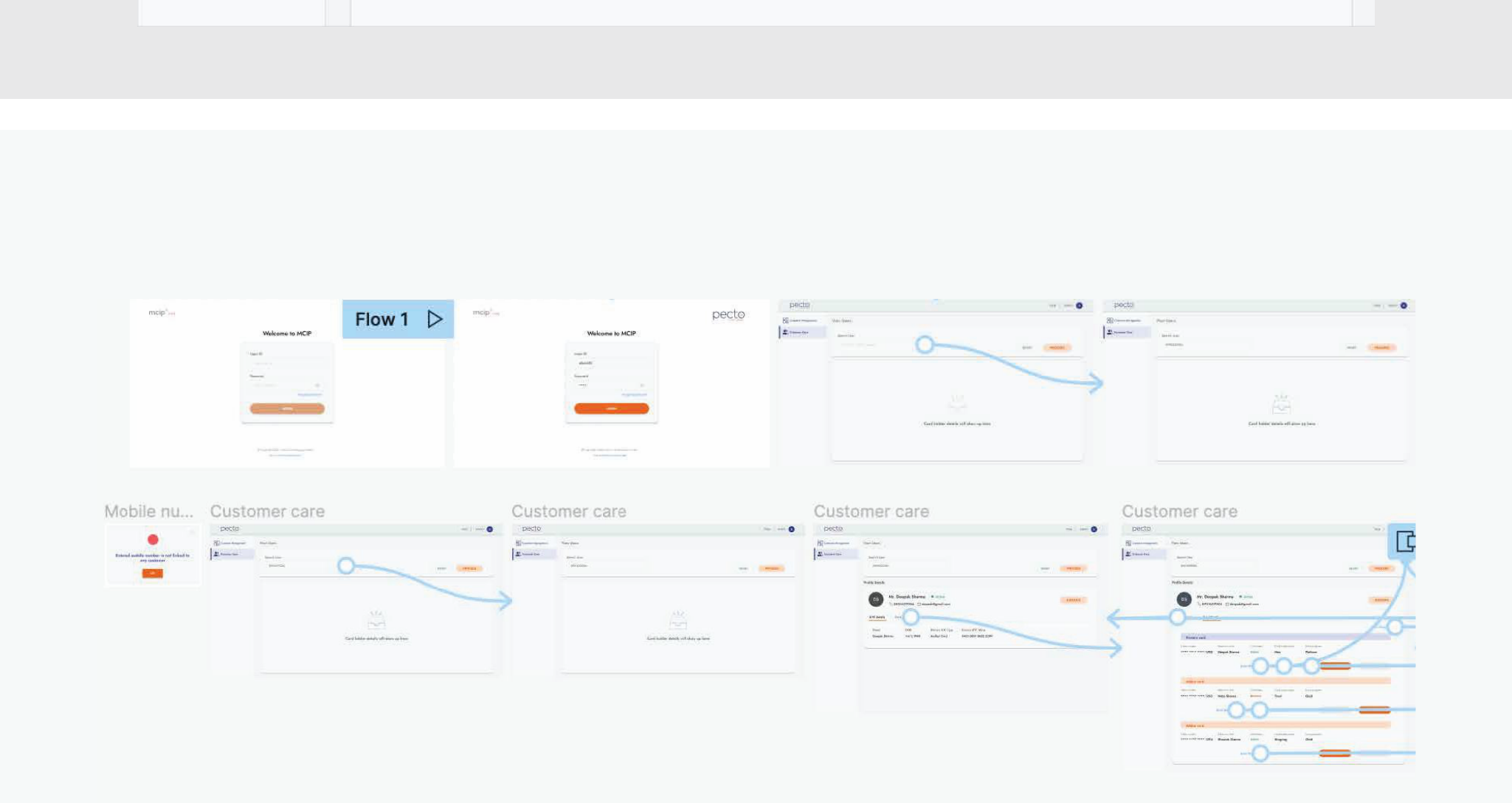
Task: Select Customer care label next to Mobile nu... label
Action: coord(267,511)
